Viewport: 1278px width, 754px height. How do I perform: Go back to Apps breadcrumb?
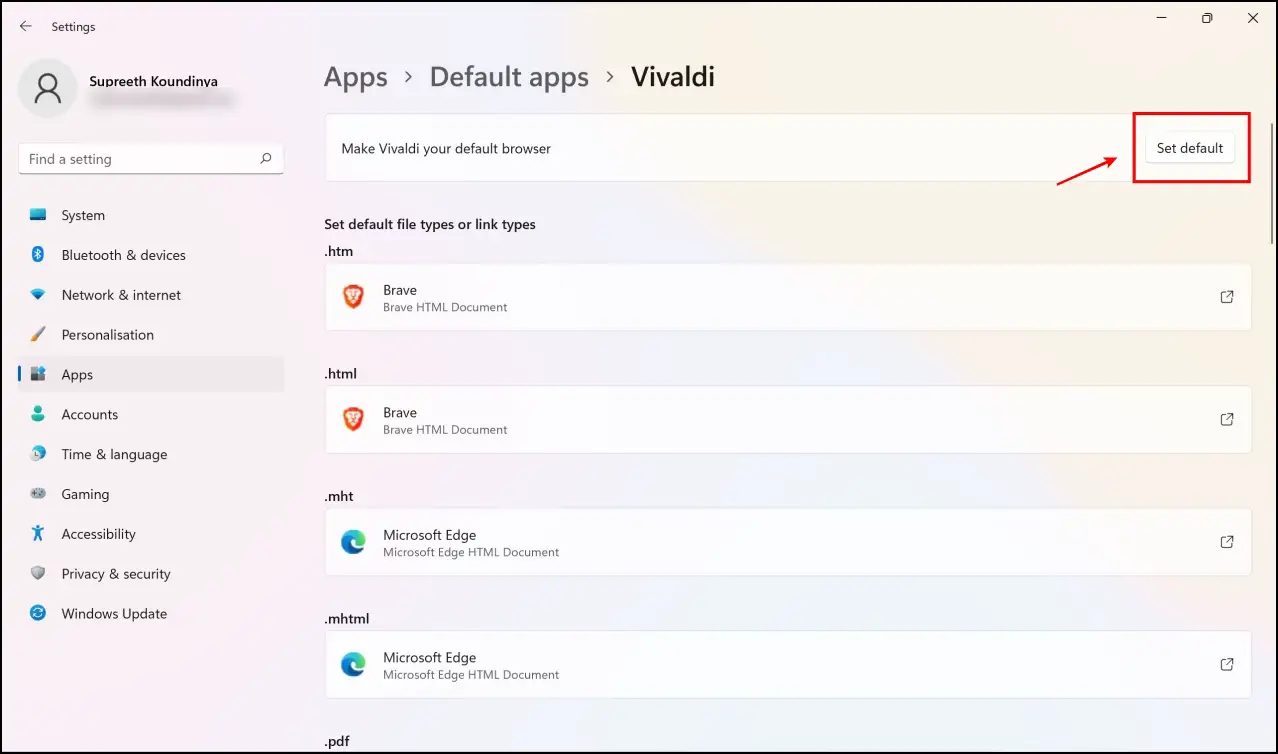pyautogui.click(x=356, y=77)
